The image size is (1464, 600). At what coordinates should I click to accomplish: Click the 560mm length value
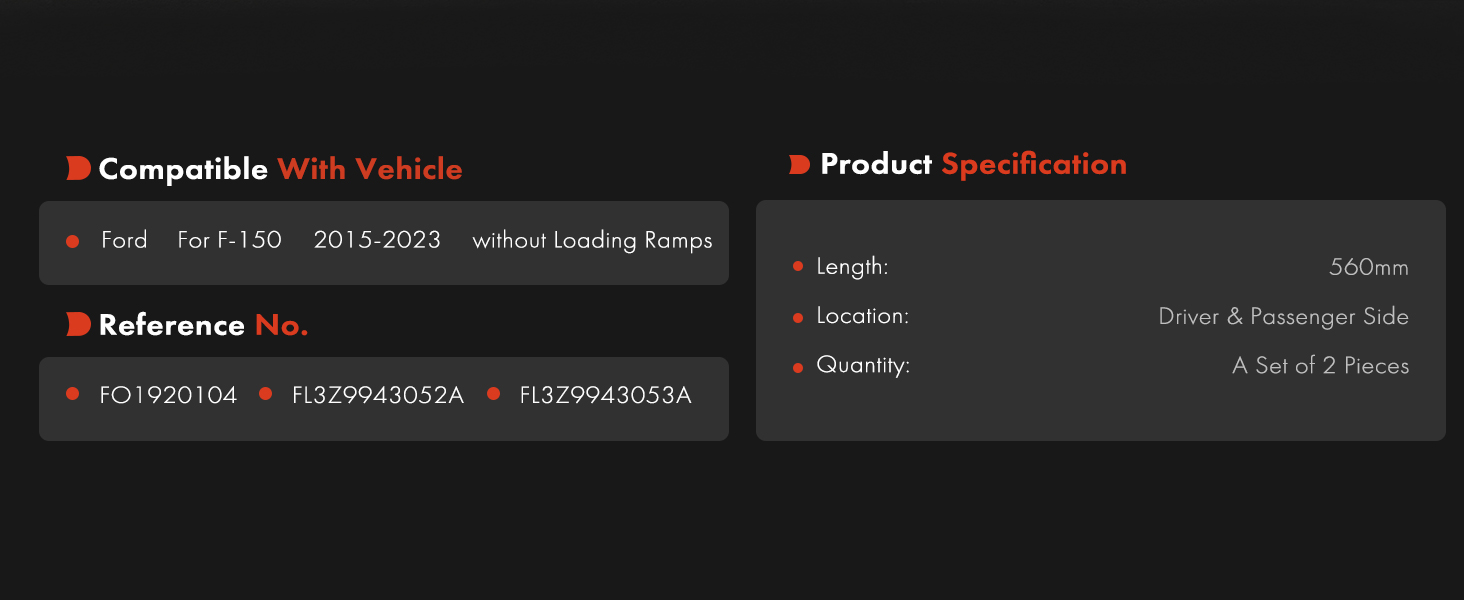point(1369,267)
